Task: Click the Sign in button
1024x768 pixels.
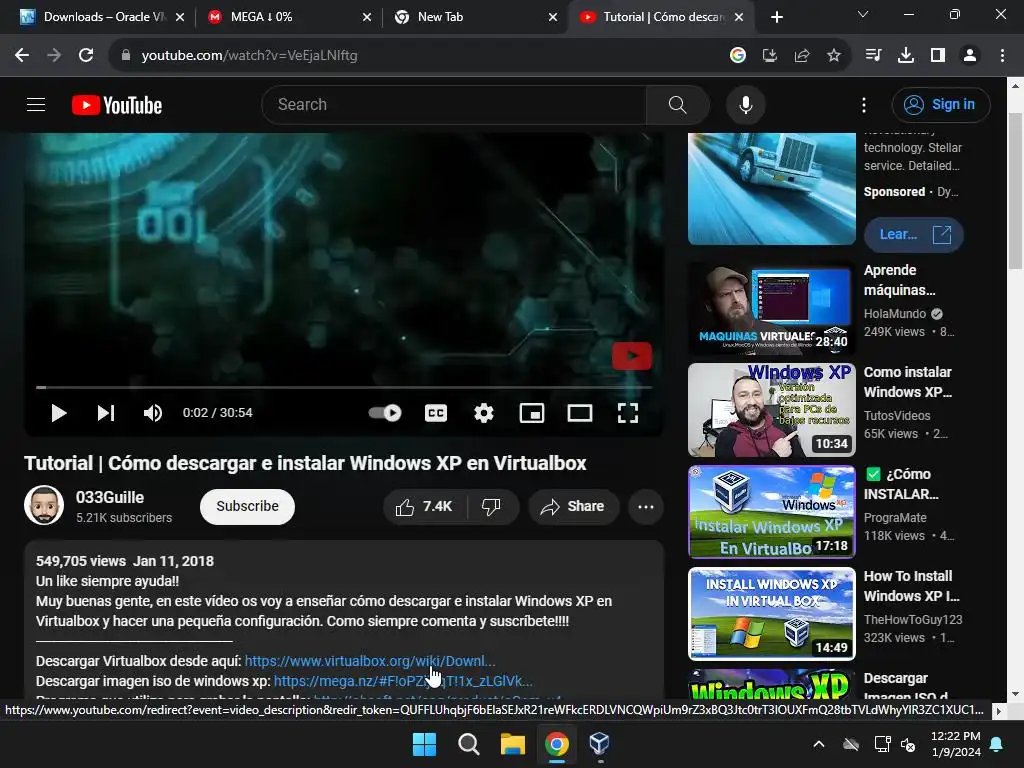Action: point(940,104)
